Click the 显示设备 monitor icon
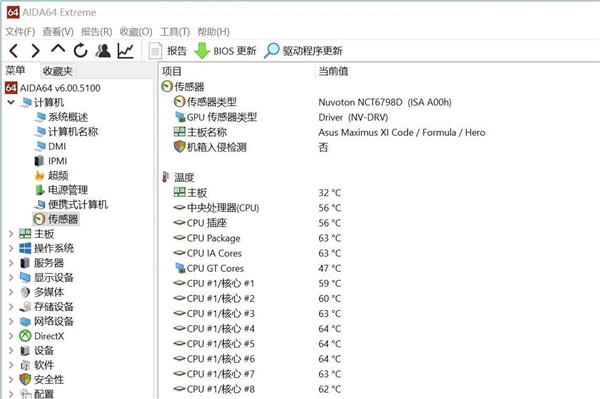Viewport: 600px width, 399px height. pyautogui.click(x=25, y=278)
